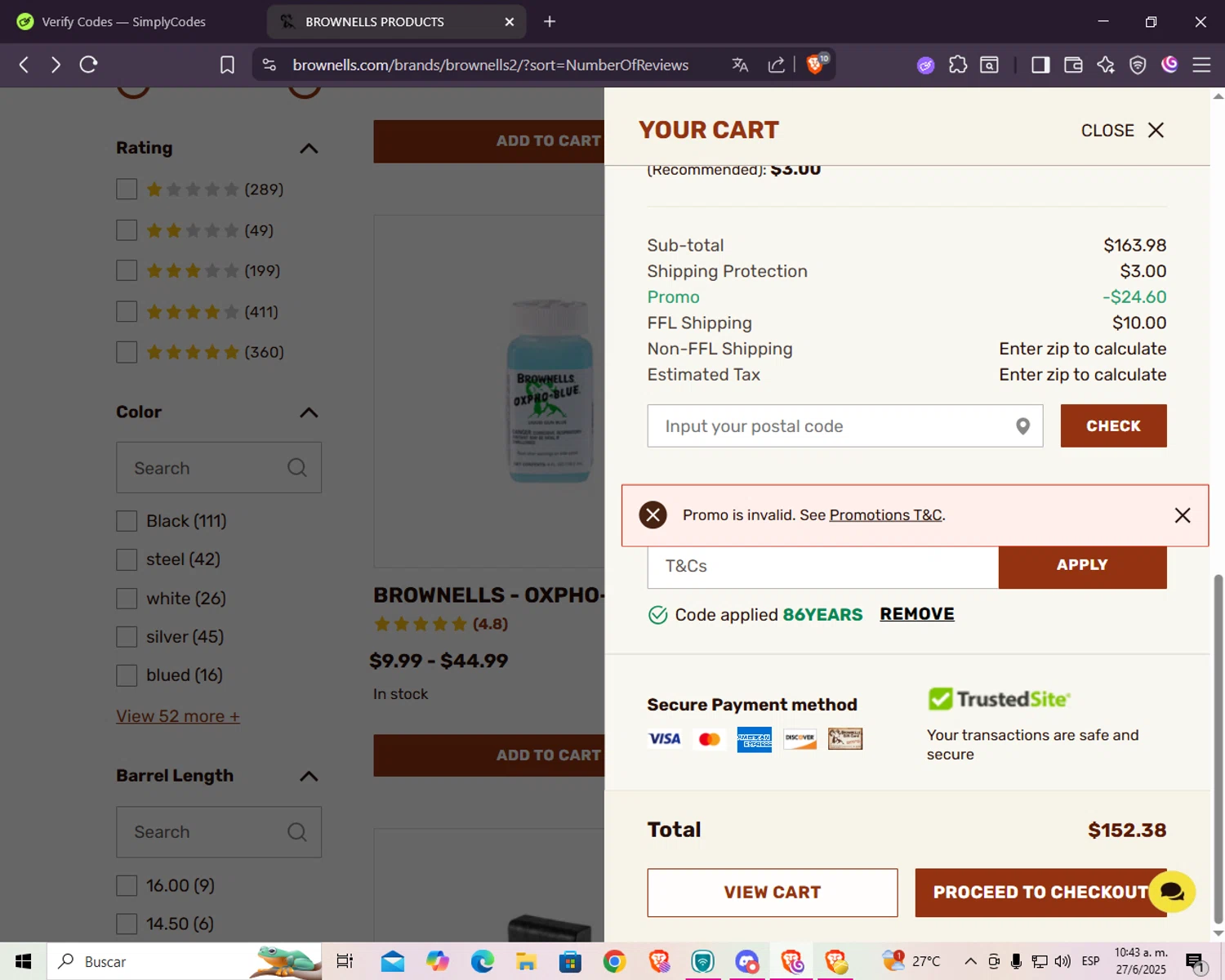
Task: Go back with the browser back arrow
Action: [x=24, y=65]
